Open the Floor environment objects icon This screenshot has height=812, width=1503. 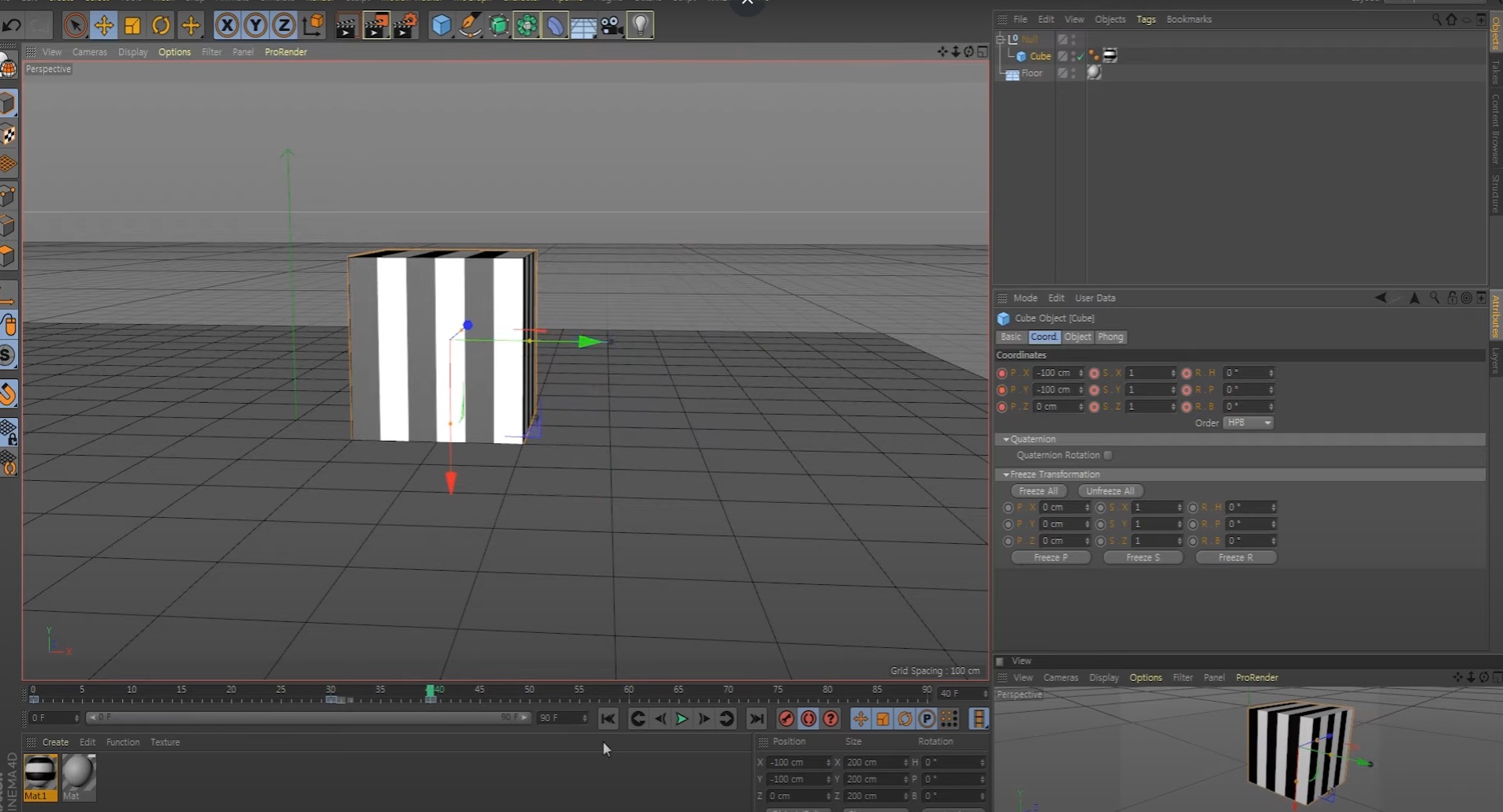point(584,27)
